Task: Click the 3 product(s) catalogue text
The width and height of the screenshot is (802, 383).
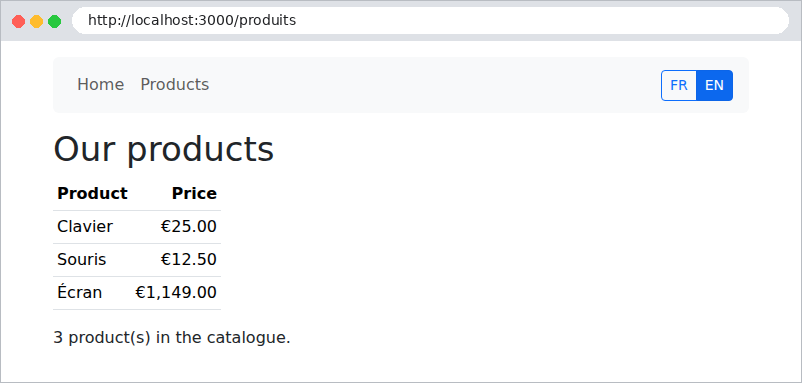Action: (x=172, y=337)
